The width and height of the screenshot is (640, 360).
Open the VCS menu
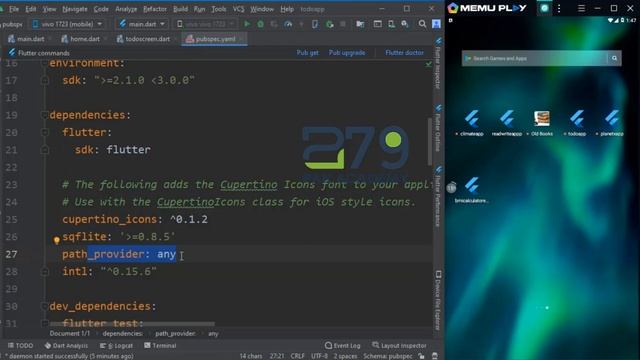point(238,9)
